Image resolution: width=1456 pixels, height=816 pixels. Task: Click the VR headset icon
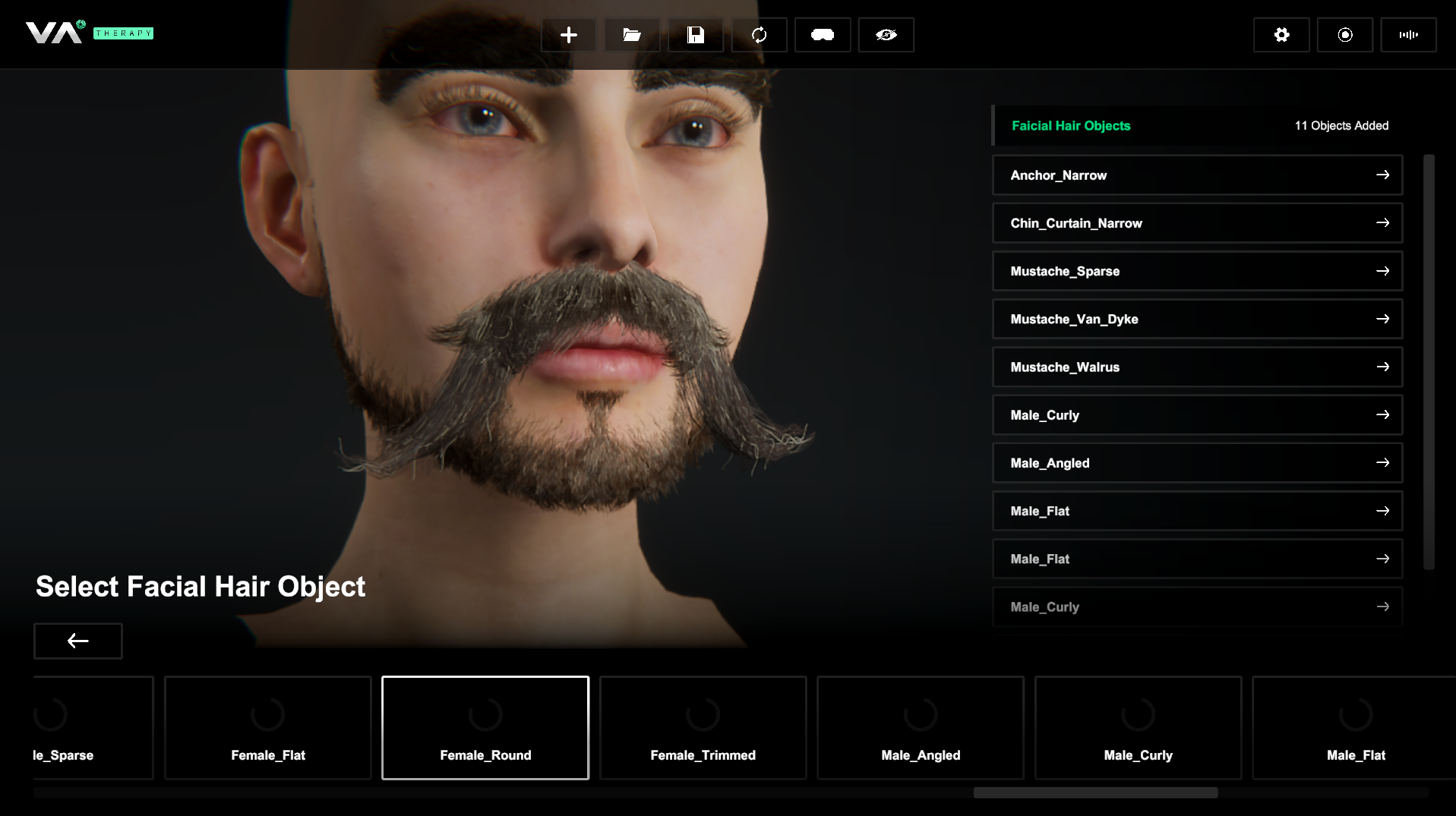[822, 35]
